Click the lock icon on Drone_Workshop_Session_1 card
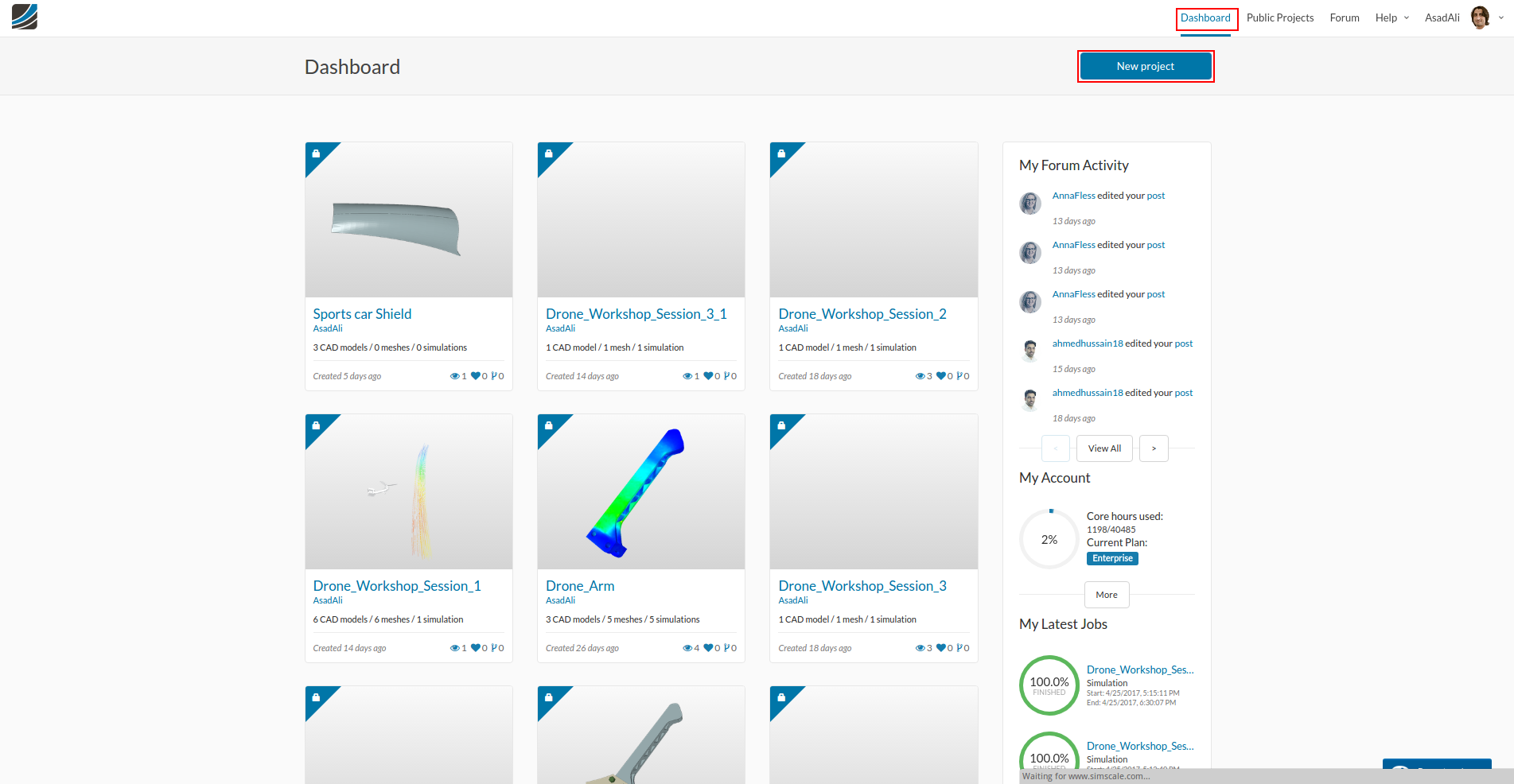Image resolution: width=1514 pixels, height=784 pixels. point(316,425)
